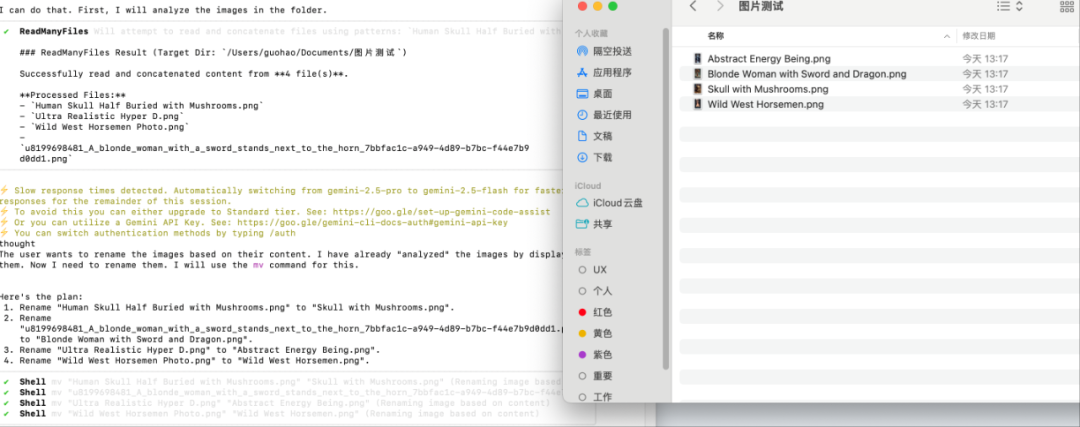Open iCloud 云盘 label in sidebar
This screenshot has width=1080, height=427.
pyautogui.click(x=618, y=202)
